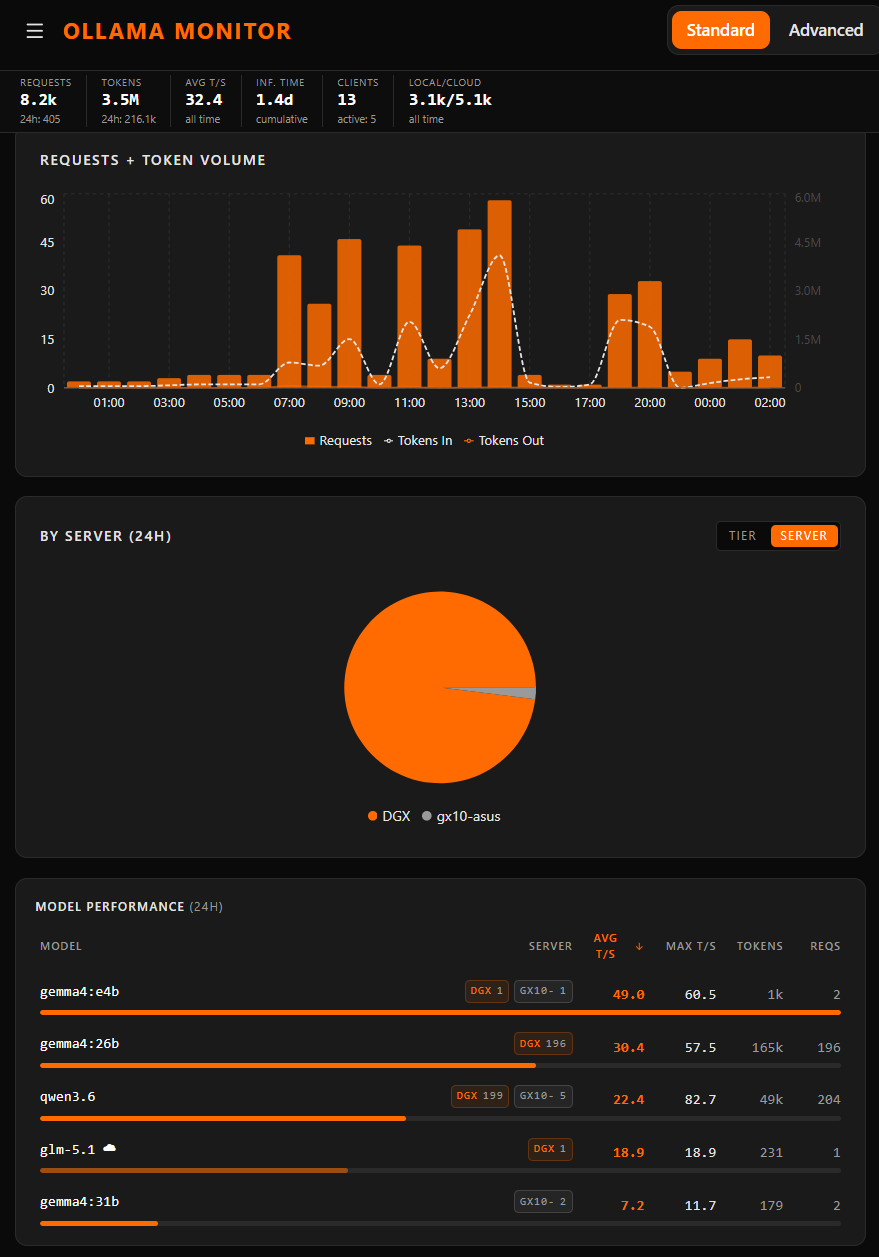This screenshot has width=879, height=1257.
Task: Click the BY SERVER (24H) heading
Action: 106,537
